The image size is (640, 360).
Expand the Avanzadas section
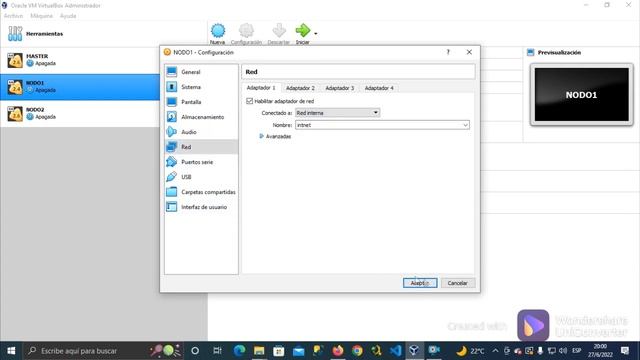(262, 136)
